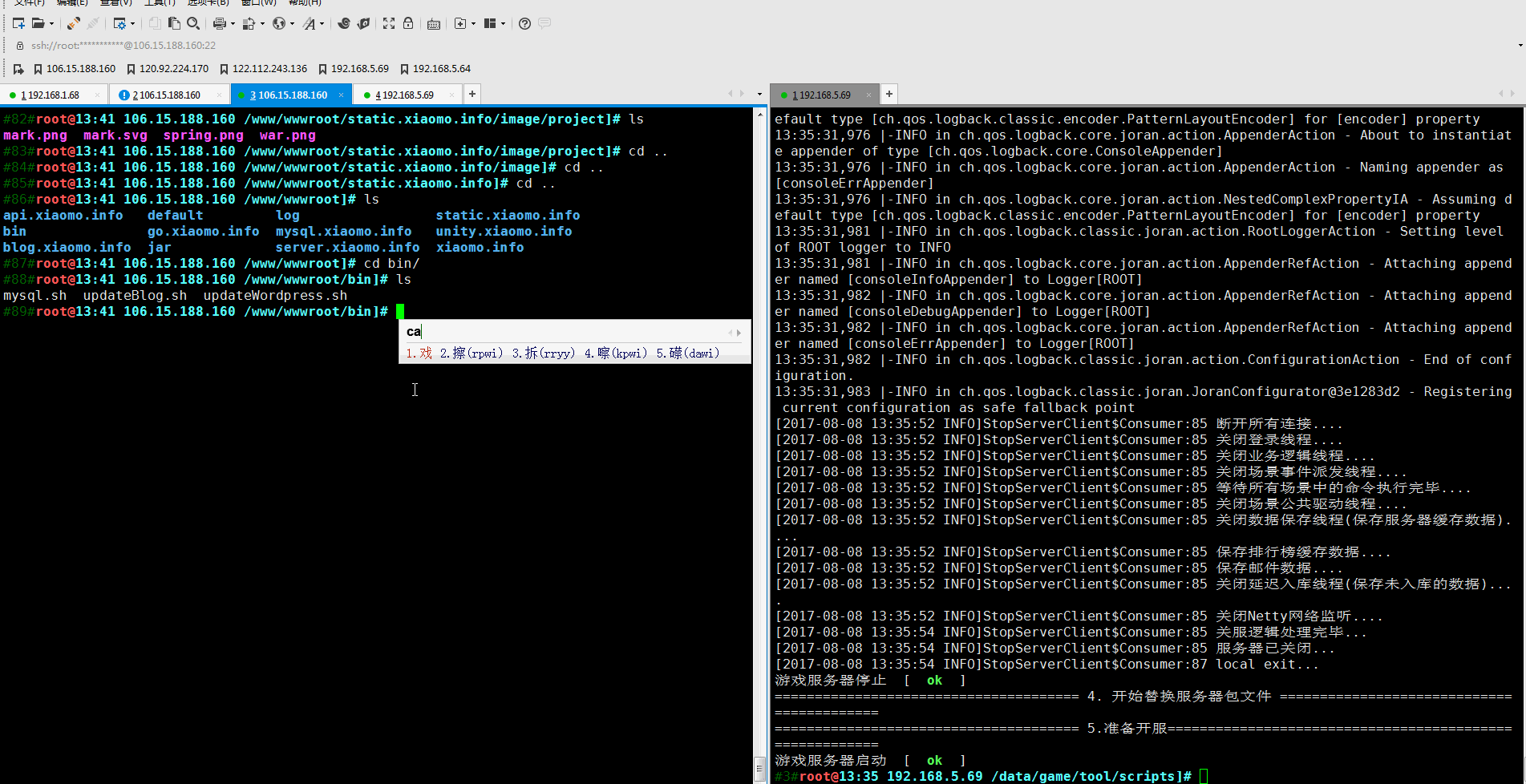The width and height of the screenshot is (1526, 784).
Task: Close tab 2 106.15.188.160
Action: coord(220,95)
